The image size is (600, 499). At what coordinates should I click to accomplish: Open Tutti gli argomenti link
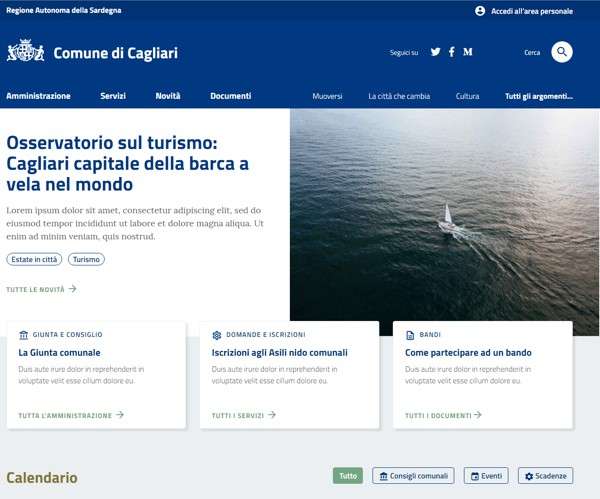click(539, 96)
